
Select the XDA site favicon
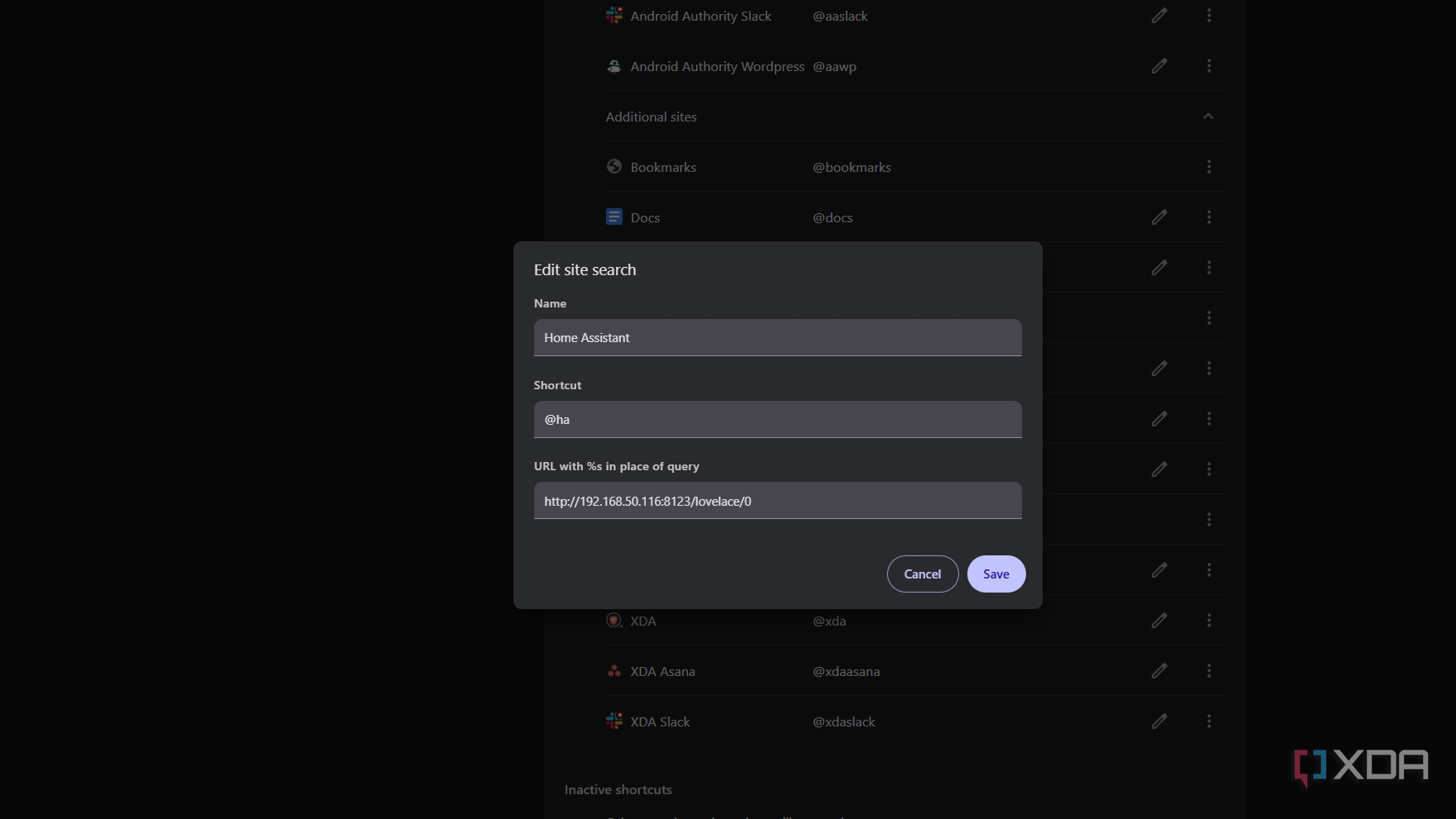tap(613, 620)
